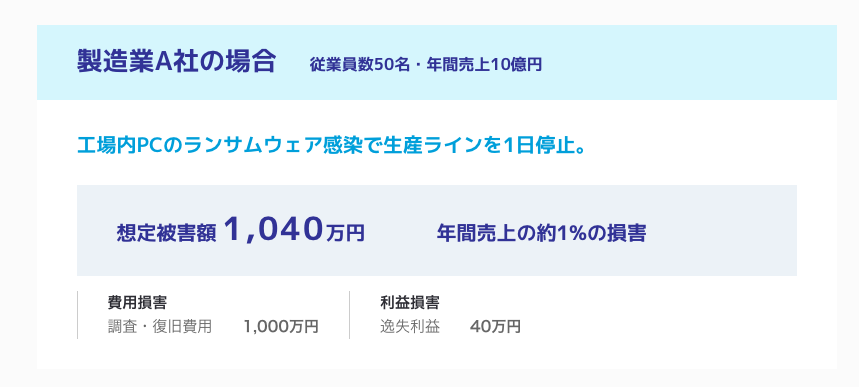Click the 1,000万円 cost value

pos(281,327)
